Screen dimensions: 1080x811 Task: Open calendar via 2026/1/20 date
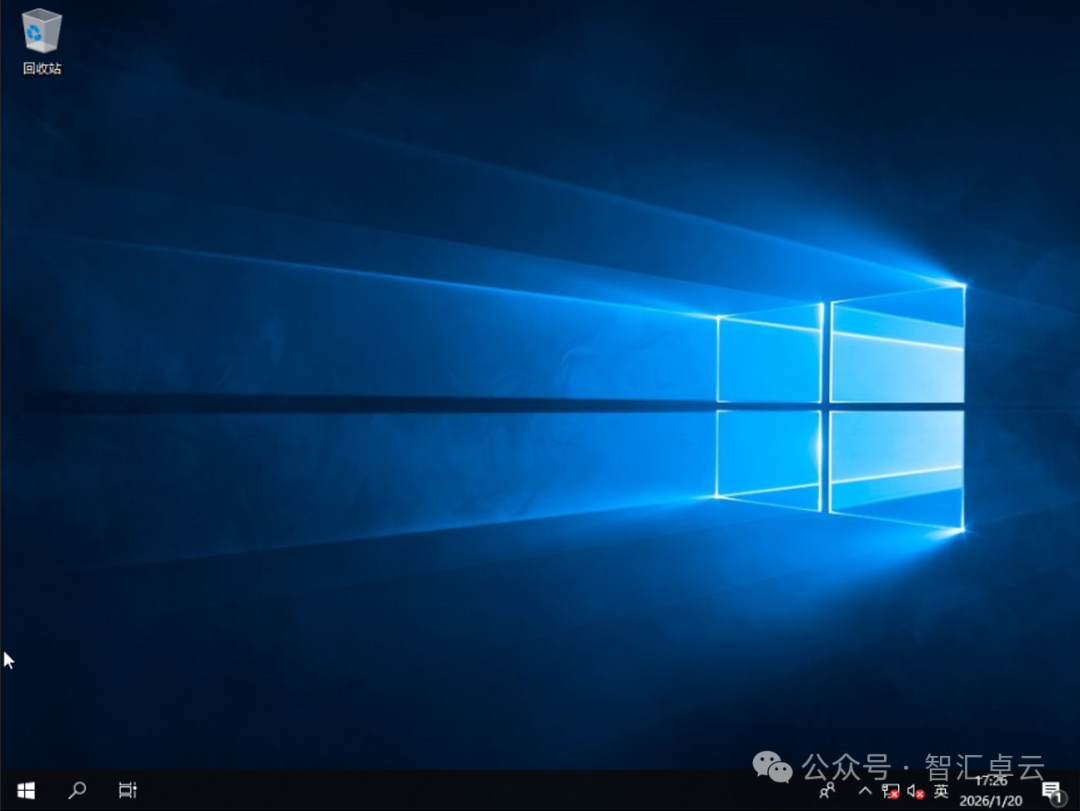[990, 800]
